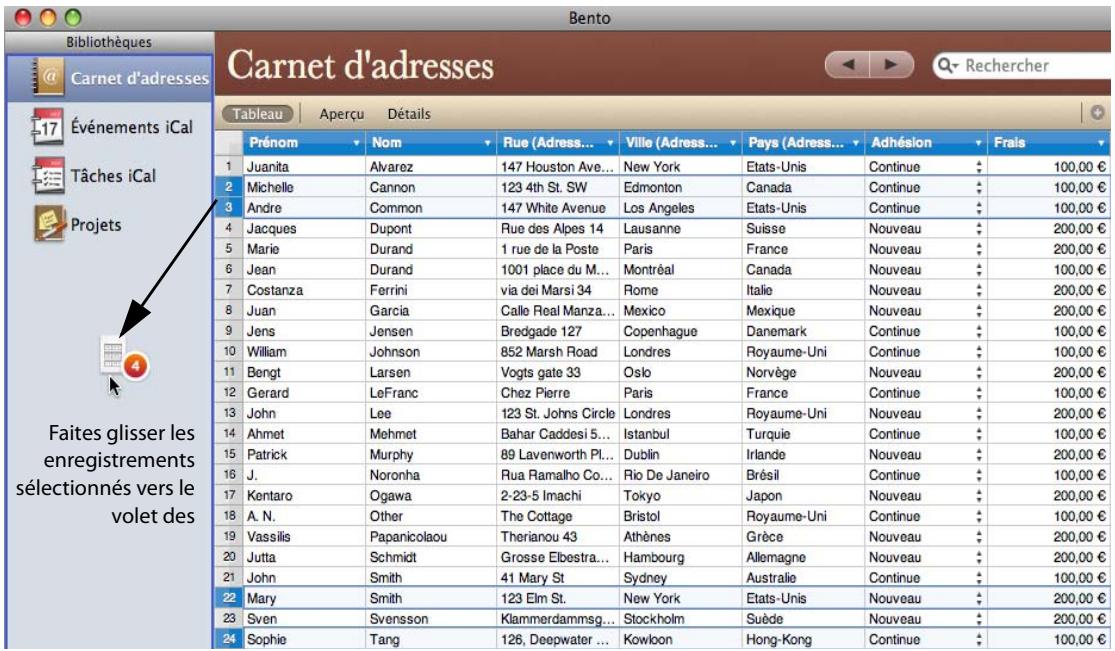Open the Carnet d'adresses library icon
The width and height of the screenshot is (1115, 651).
(48, 78)
